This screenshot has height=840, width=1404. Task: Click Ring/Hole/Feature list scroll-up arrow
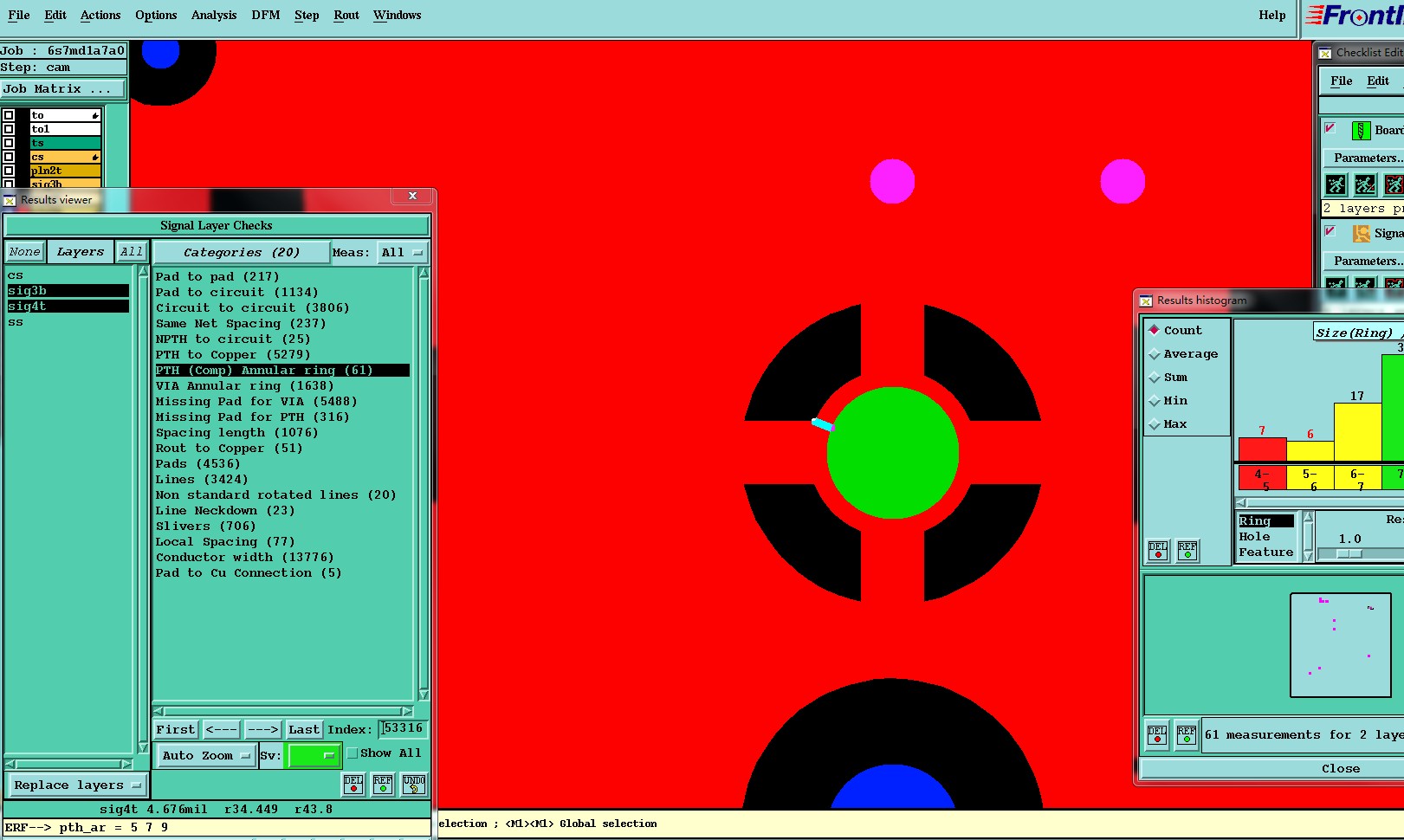click(1309, 518)
